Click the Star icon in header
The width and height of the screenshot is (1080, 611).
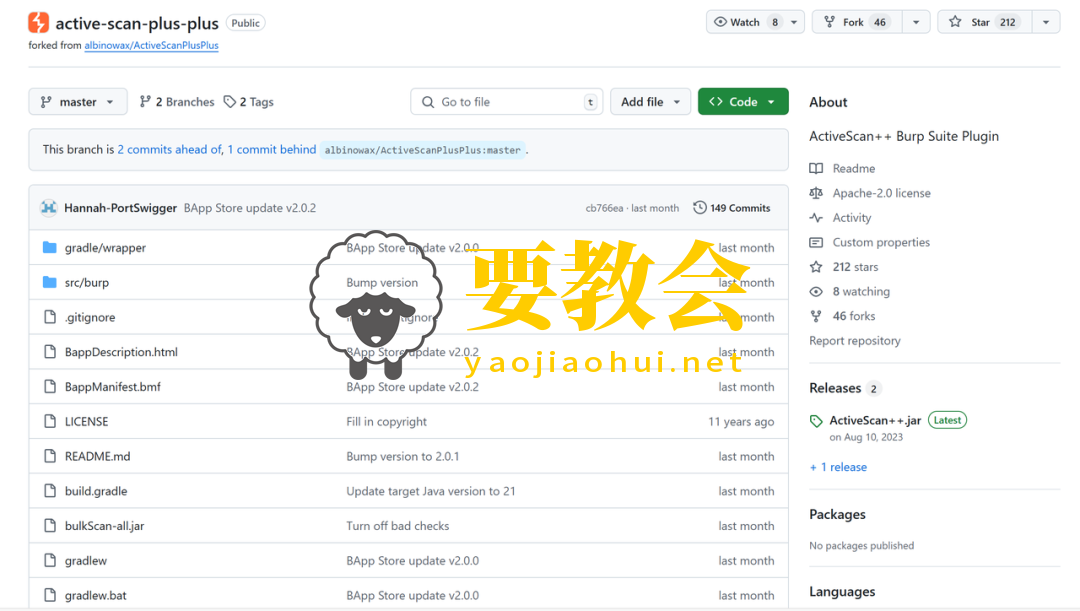(x=955, y=22)
